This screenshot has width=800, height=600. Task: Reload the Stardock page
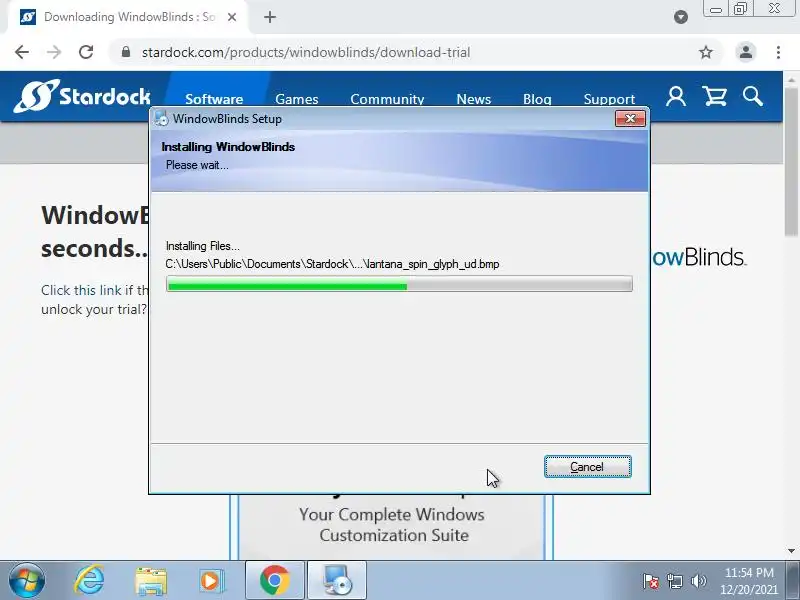86,52
